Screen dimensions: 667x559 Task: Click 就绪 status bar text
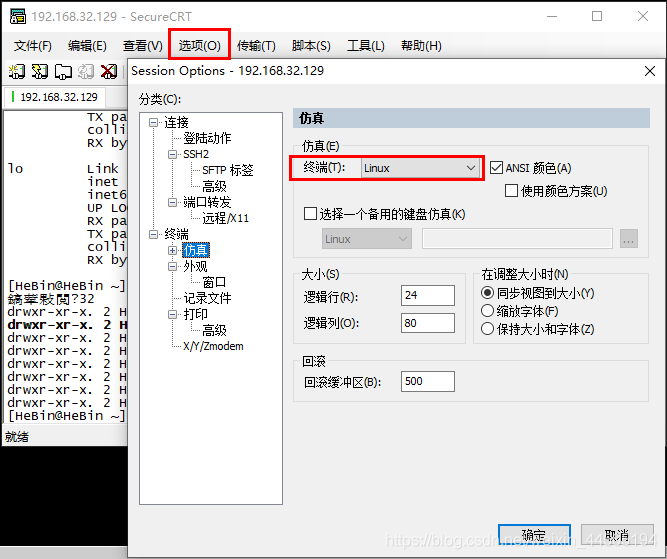[x=17, y=437]
